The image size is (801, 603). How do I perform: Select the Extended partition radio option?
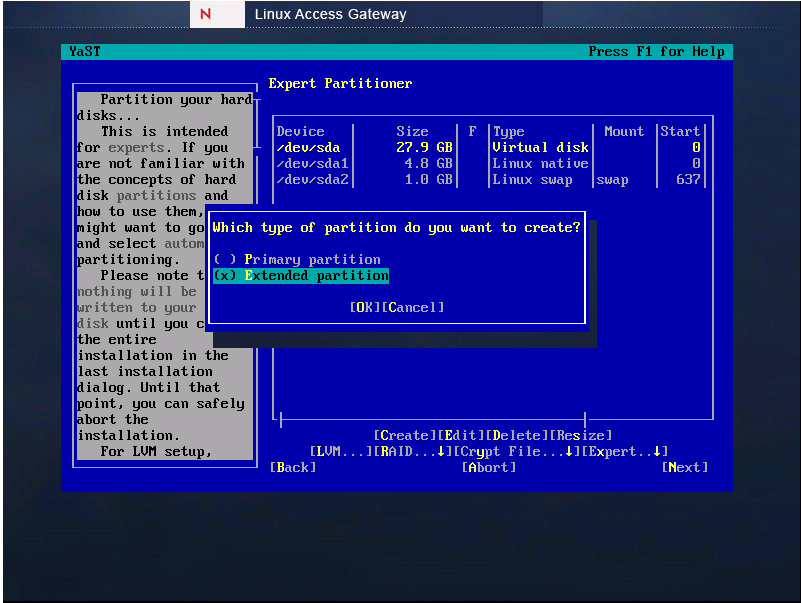[x=301, y=275]
